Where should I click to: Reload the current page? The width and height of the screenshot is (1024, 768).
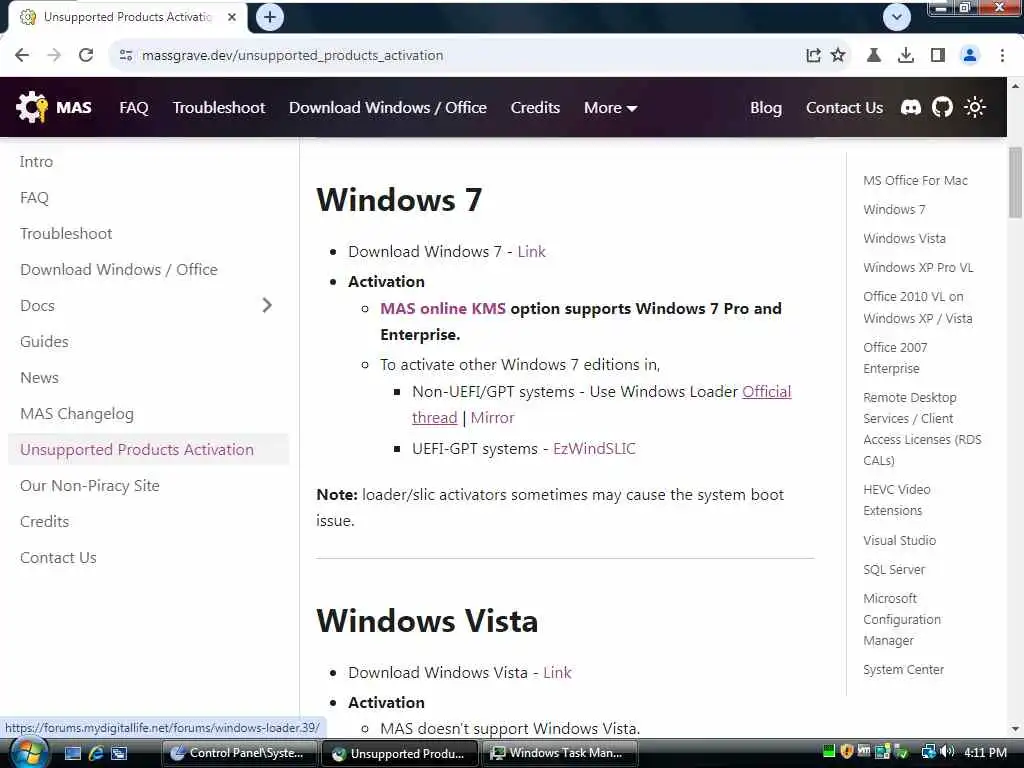(x=86, y=56)
